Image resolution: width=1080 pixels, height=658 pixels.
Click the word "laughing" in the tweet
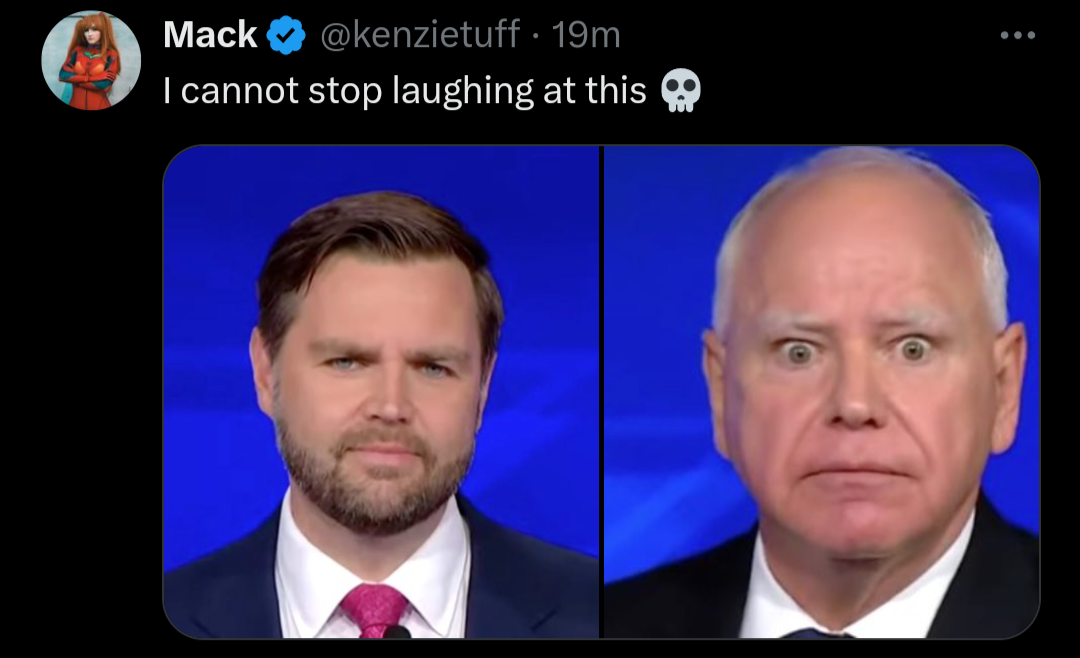click(463, 92)
